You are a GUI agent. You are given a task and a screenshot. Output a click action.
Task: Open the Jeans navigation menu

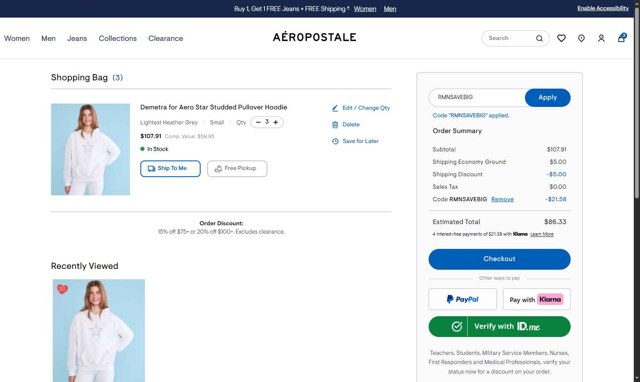(77, 38)
